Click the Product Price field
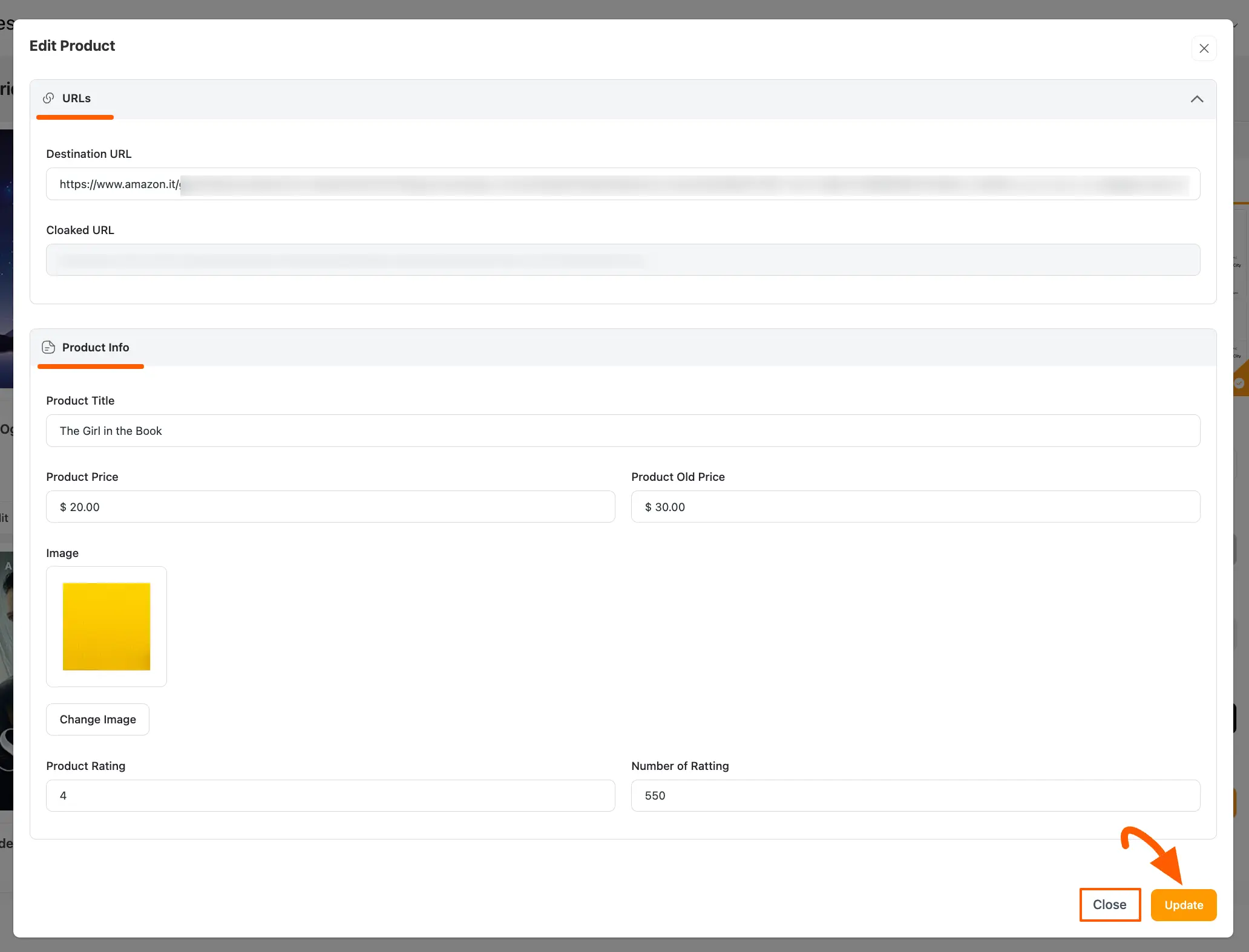The image size is (1249, 952). [x=330, y=507]
